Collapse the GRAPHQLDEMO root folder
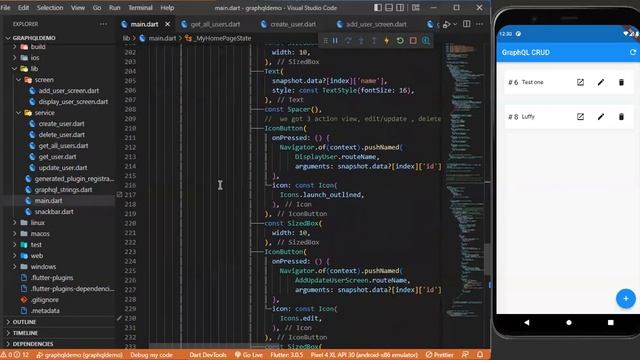Image resolution: width=640 pixels, height=360 pixels. [x=8, y=38]
